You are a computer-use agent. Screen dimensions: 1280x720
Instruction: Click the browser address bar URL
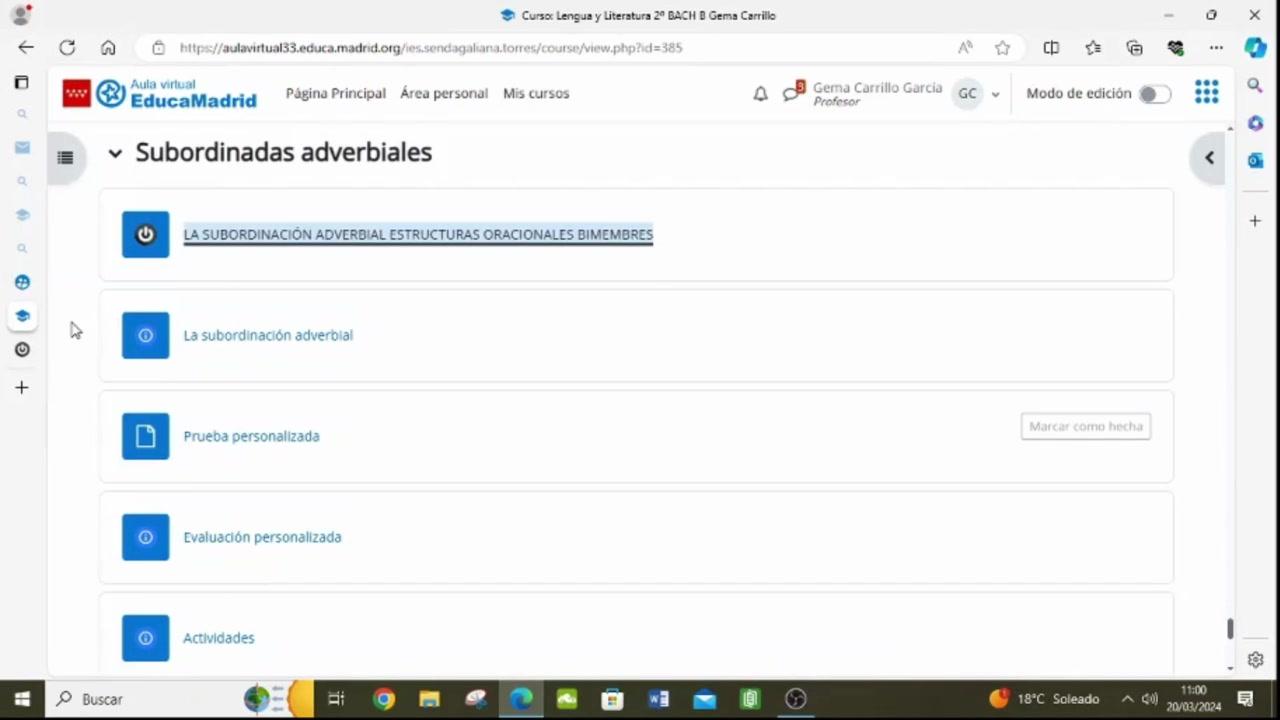click(x=431, y=47)
